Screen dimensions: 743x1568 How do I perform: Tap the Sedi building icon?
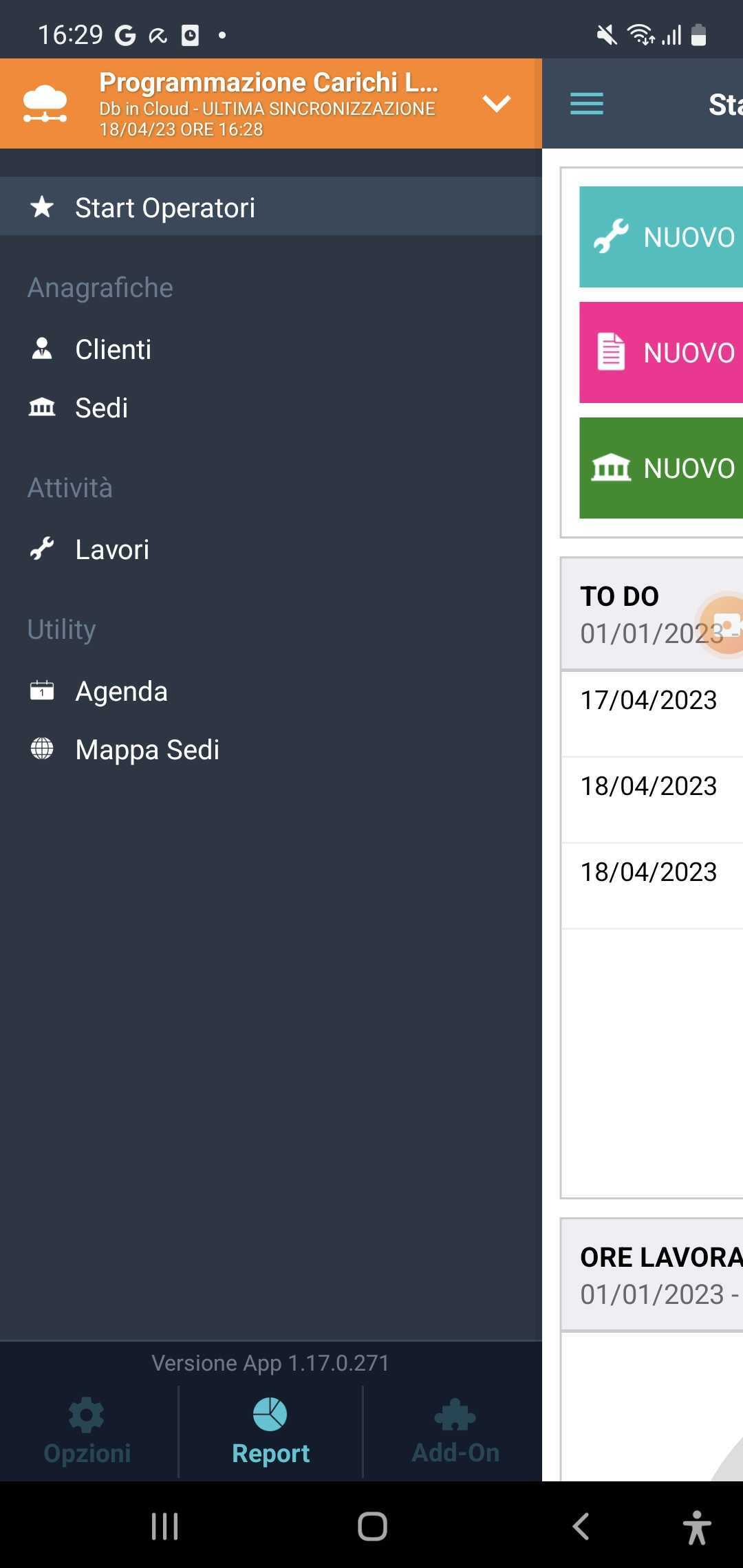coord(42,408)
